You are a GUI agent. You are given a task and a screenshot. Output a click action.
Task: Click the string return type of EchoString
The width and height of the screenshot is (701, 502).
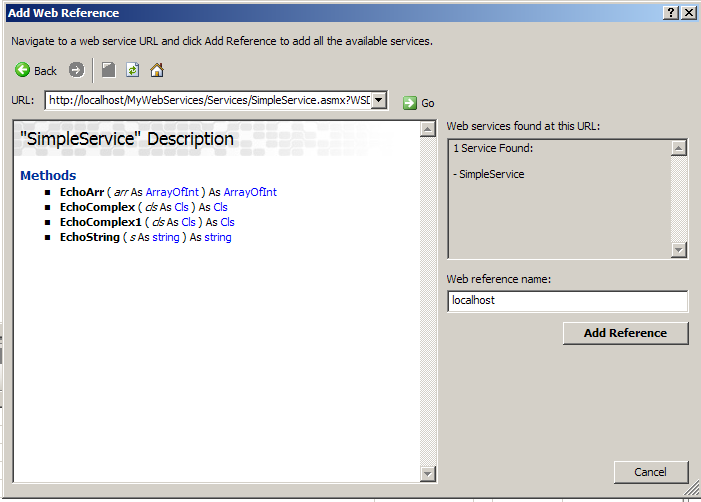218,237
